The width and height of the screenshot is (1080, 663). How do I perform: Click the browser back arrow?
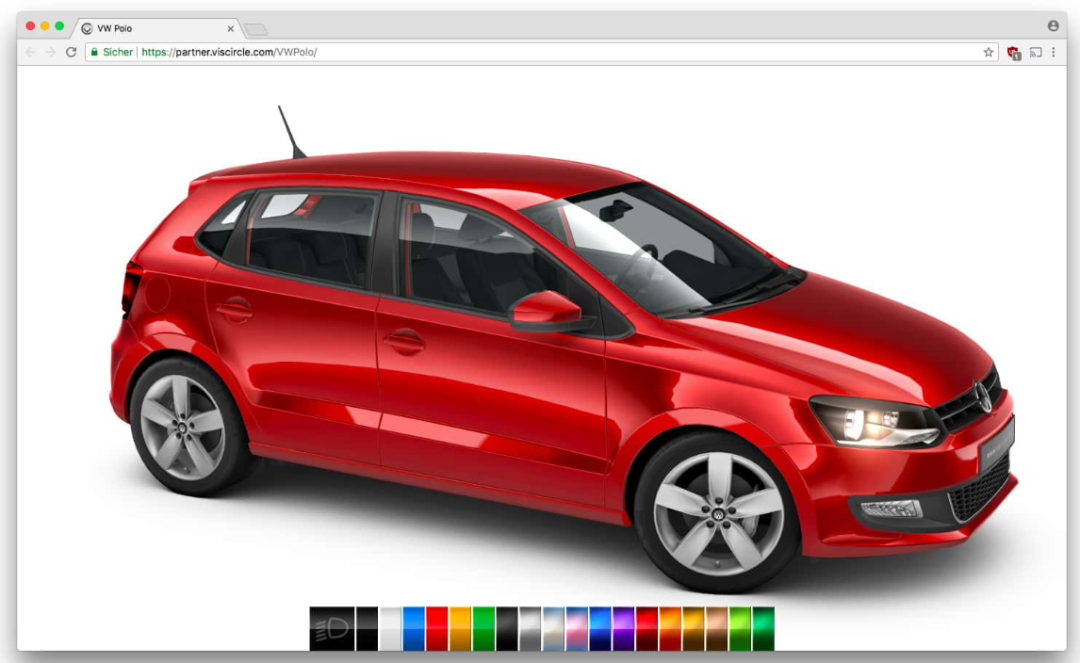point(30,52)
